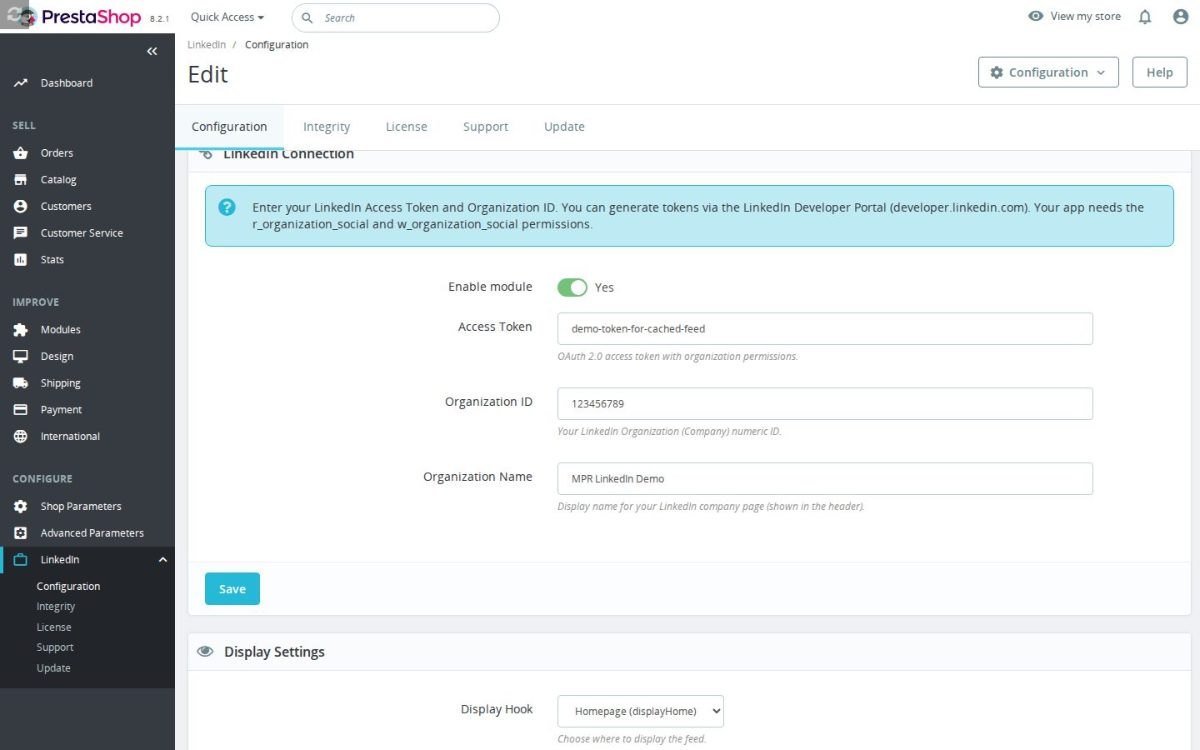Screen dimensions: 1200x750
Task: Click the Organization ID input field
Action: (x=825, y=404)
